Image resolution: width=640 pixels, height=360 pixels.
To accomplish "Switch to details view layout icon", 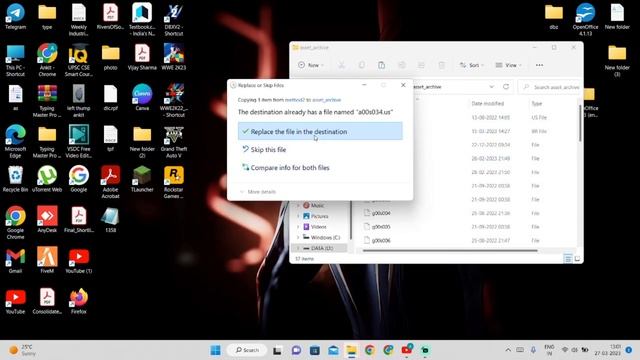I will tap(568, 259).
